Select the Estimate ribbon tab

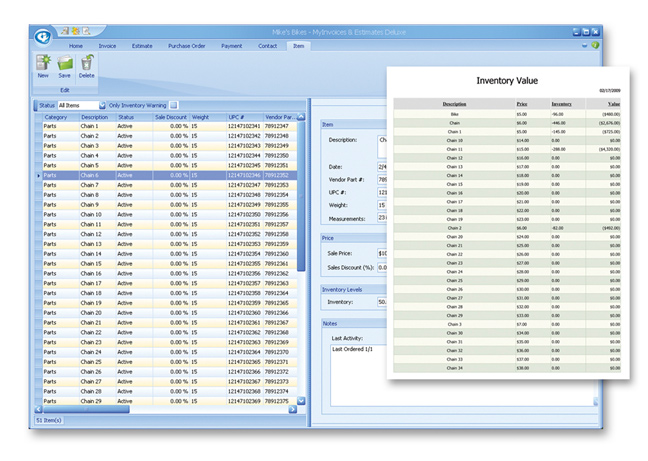[142, 46]
